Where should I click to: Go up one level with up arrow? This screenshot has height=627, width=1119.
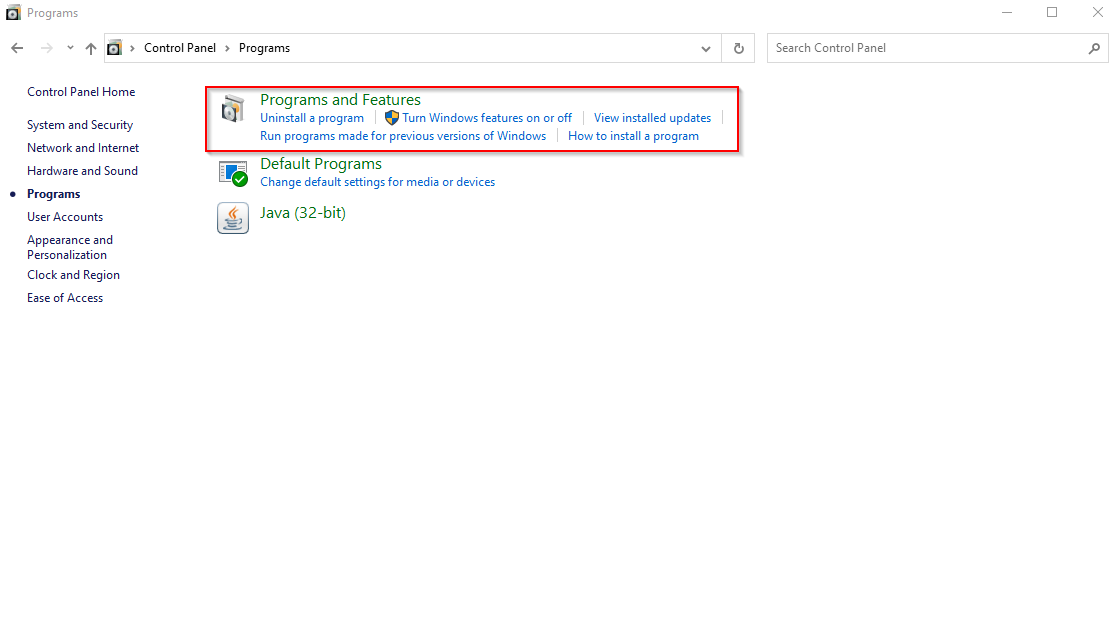click(x=91, y=48)
